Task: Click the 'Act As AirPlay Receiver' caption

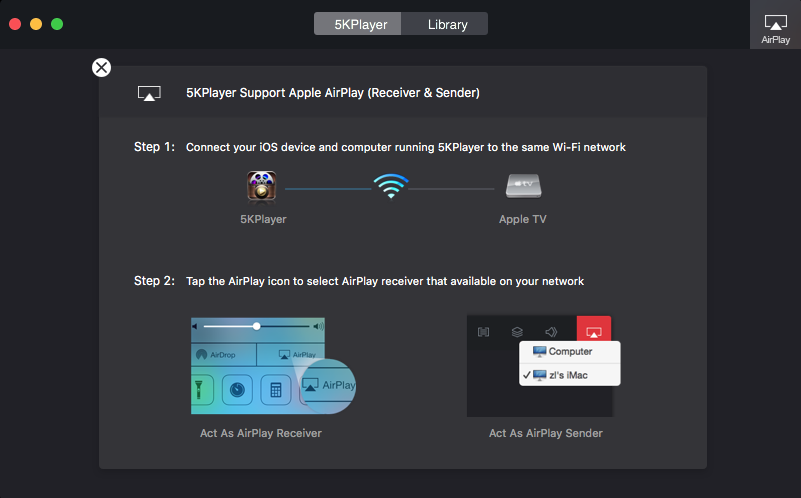Action: click(x=261, y=433)
